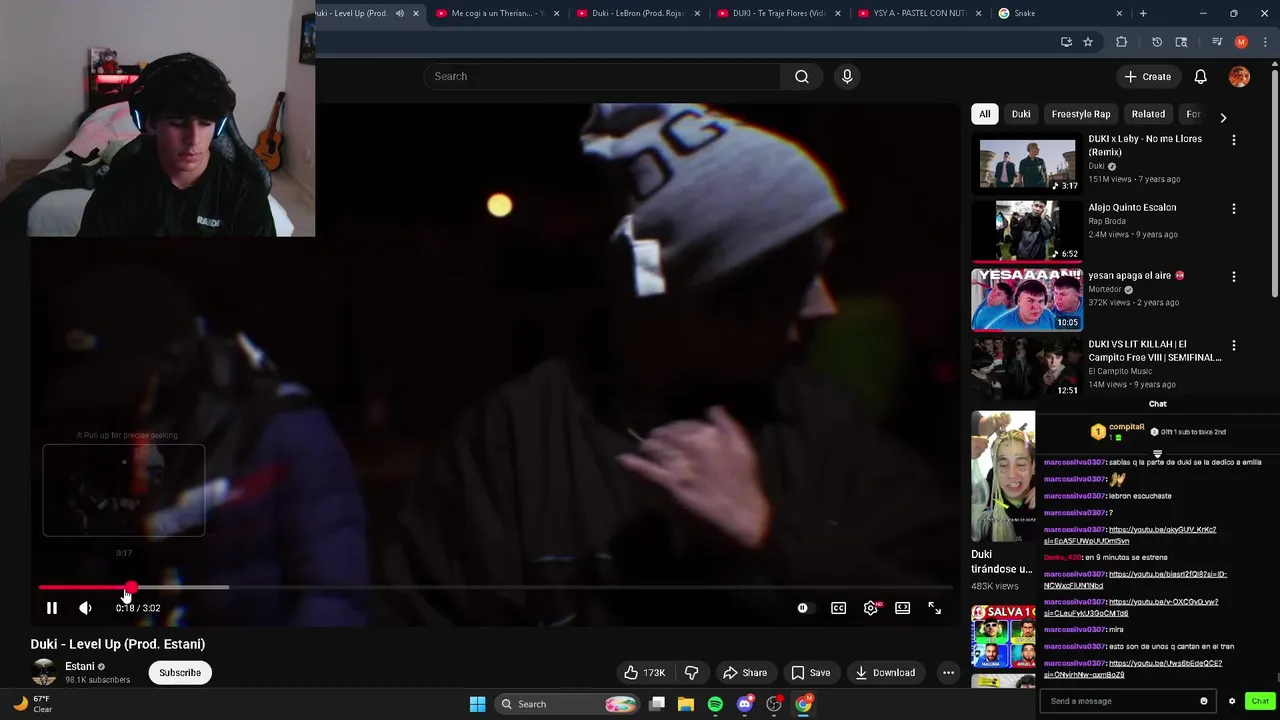Switch to the DUKI - Te Traje Flores tab
1280x720 pixels.
(778, 13)
